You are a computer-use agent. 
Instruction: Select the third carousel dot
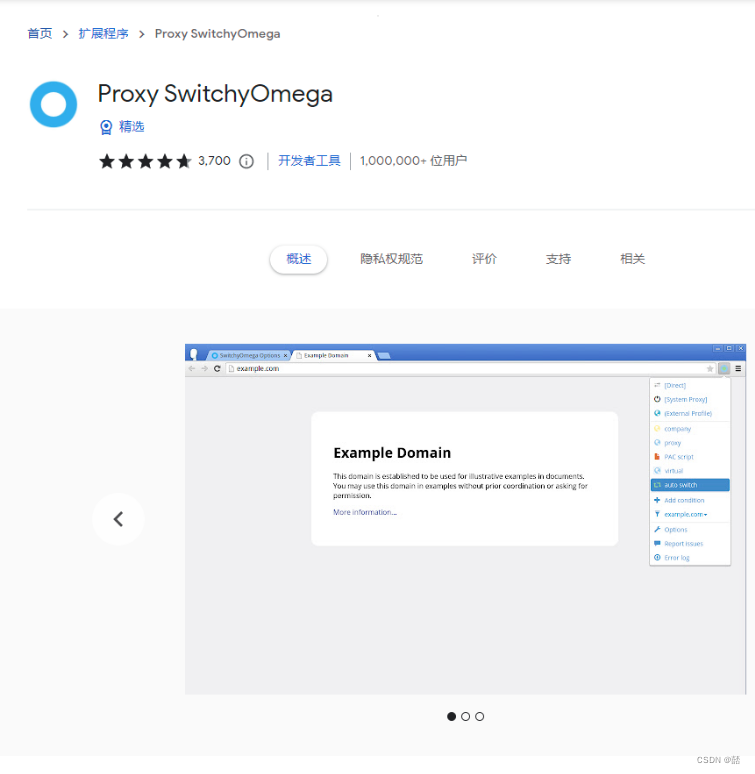pos(480,716)
